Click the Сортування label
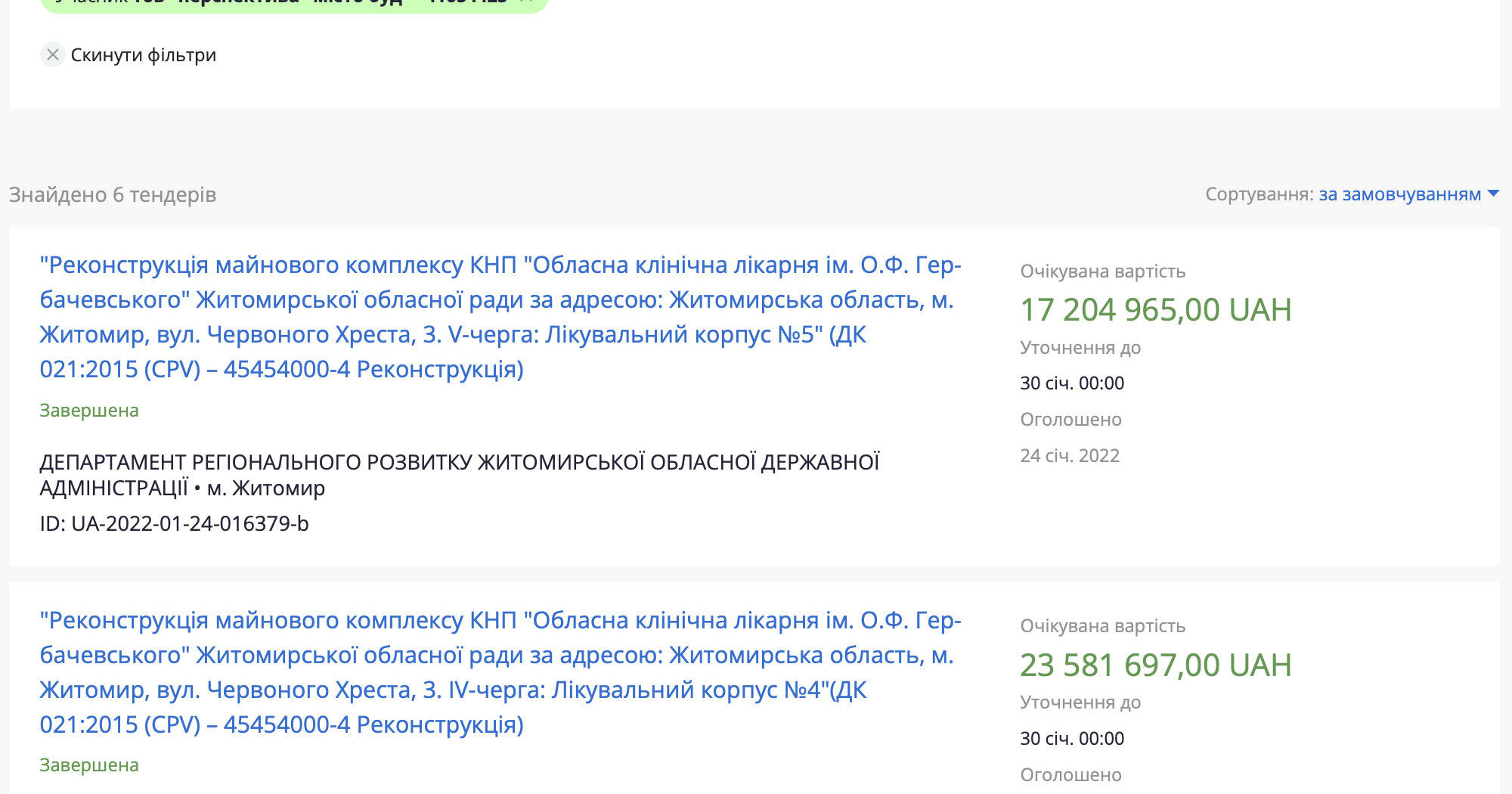 tap(1259, 194)
